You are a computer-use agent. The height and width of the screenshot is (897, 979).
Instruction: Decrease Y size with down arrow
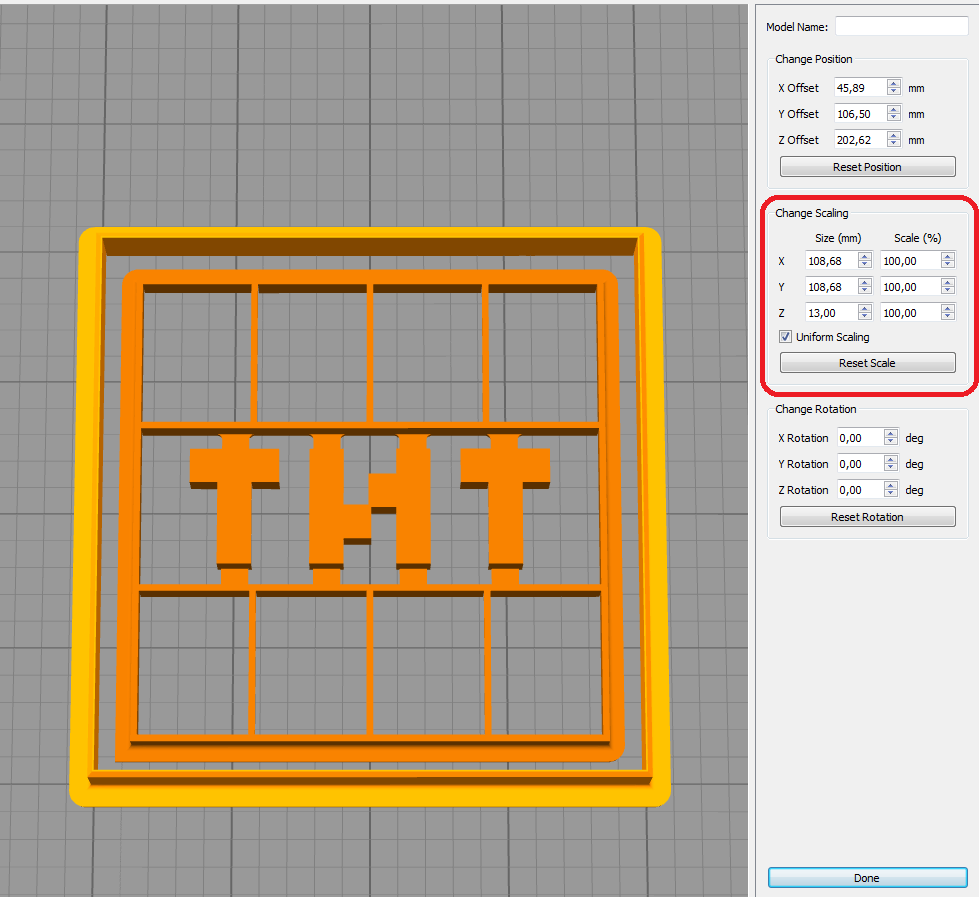pyautogui.click(x=865, y=292)
